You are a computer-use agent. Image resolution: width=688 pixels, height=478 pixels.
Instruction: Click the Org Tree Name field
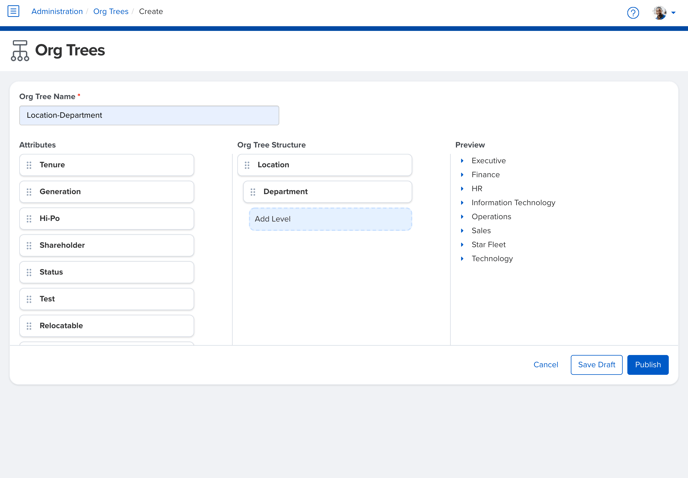point(149,115)
